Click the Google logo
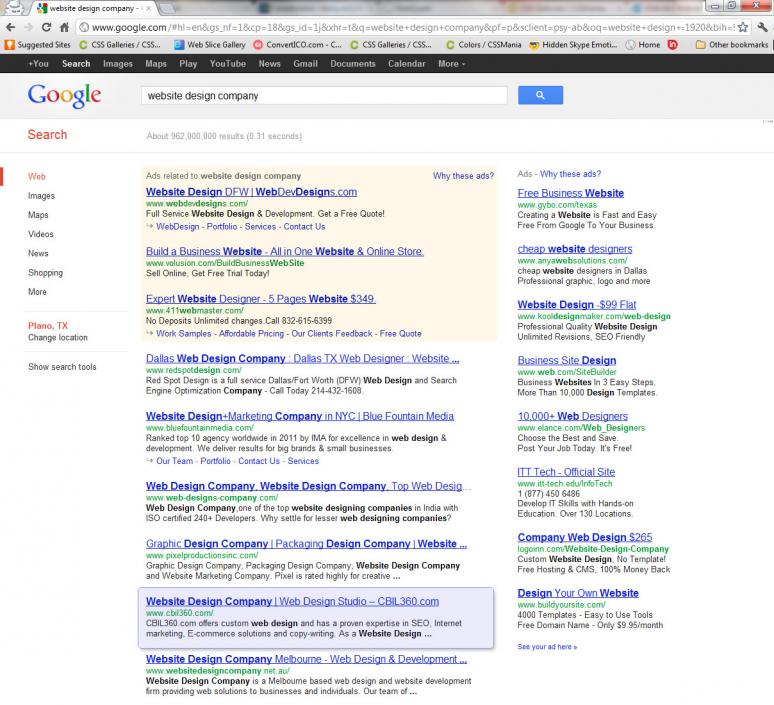Viewport: 774px width, 705px height. (x=64, y=96)
